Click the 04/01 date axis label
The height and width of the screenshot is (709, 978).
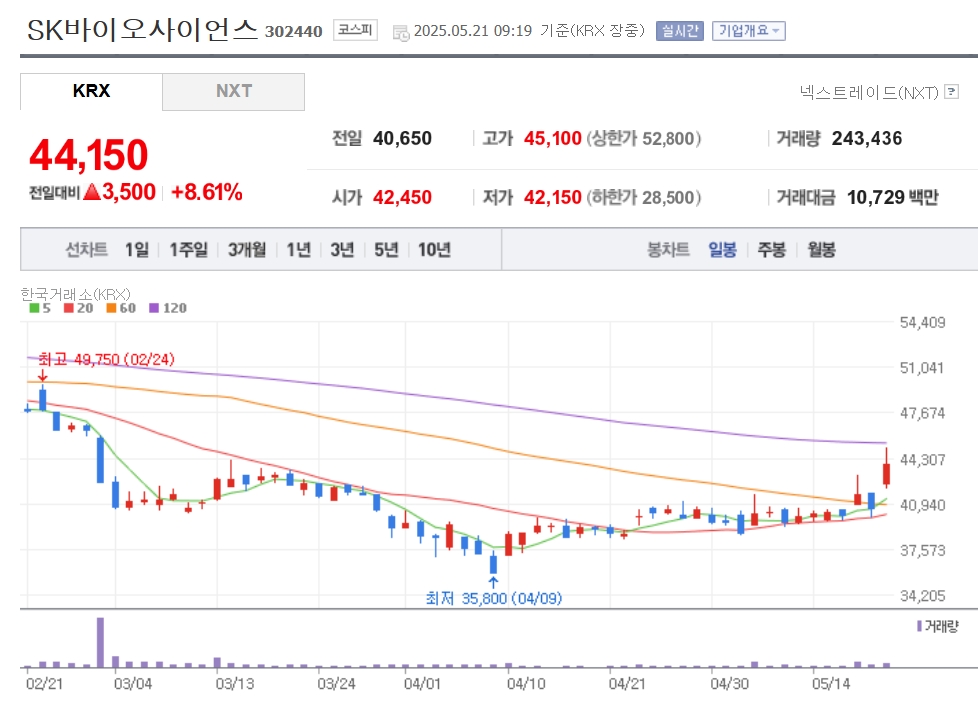click(422, 683)
